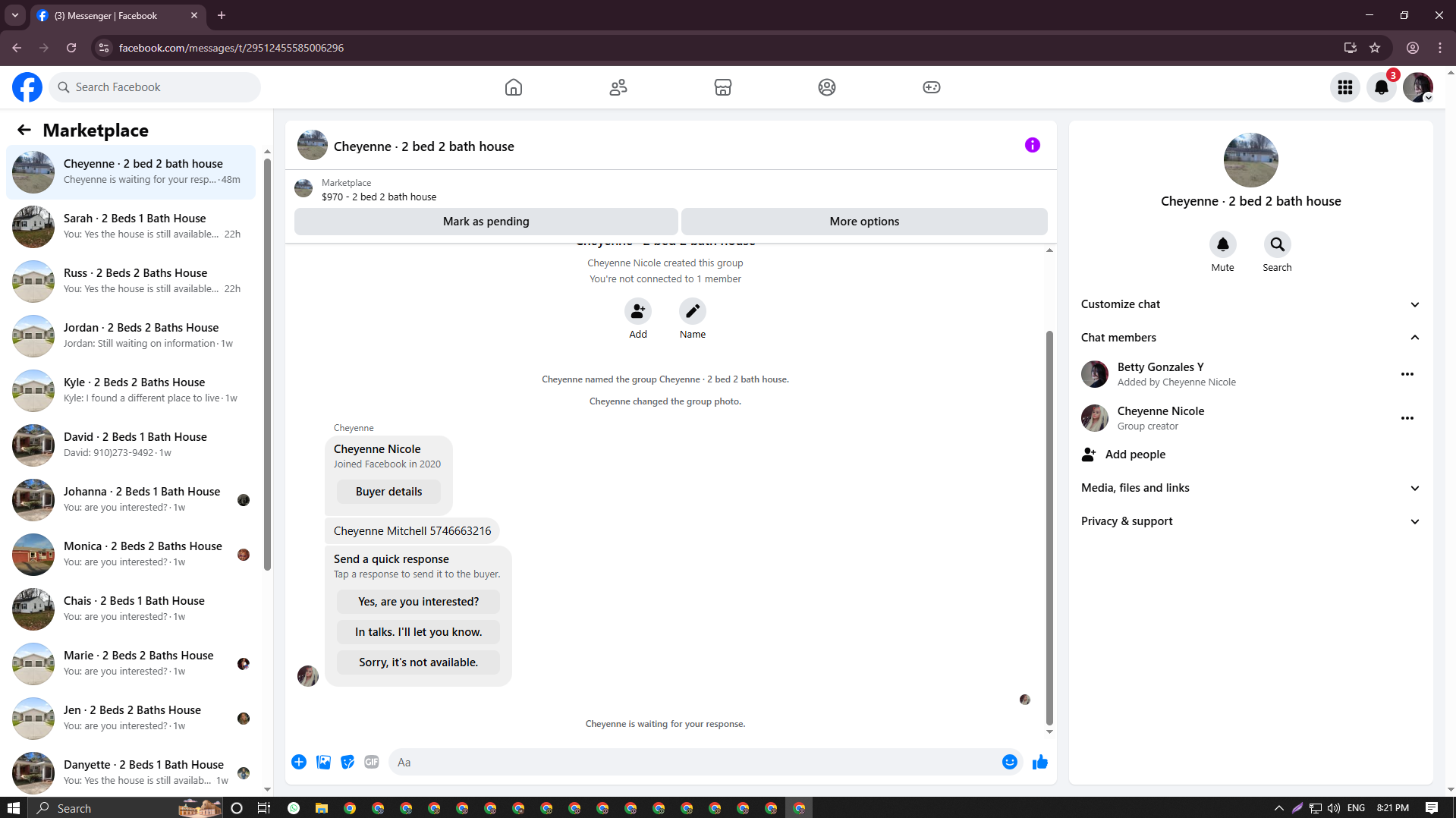
Task: Open File Explorer from the taskbar
Action: (322, 808)
